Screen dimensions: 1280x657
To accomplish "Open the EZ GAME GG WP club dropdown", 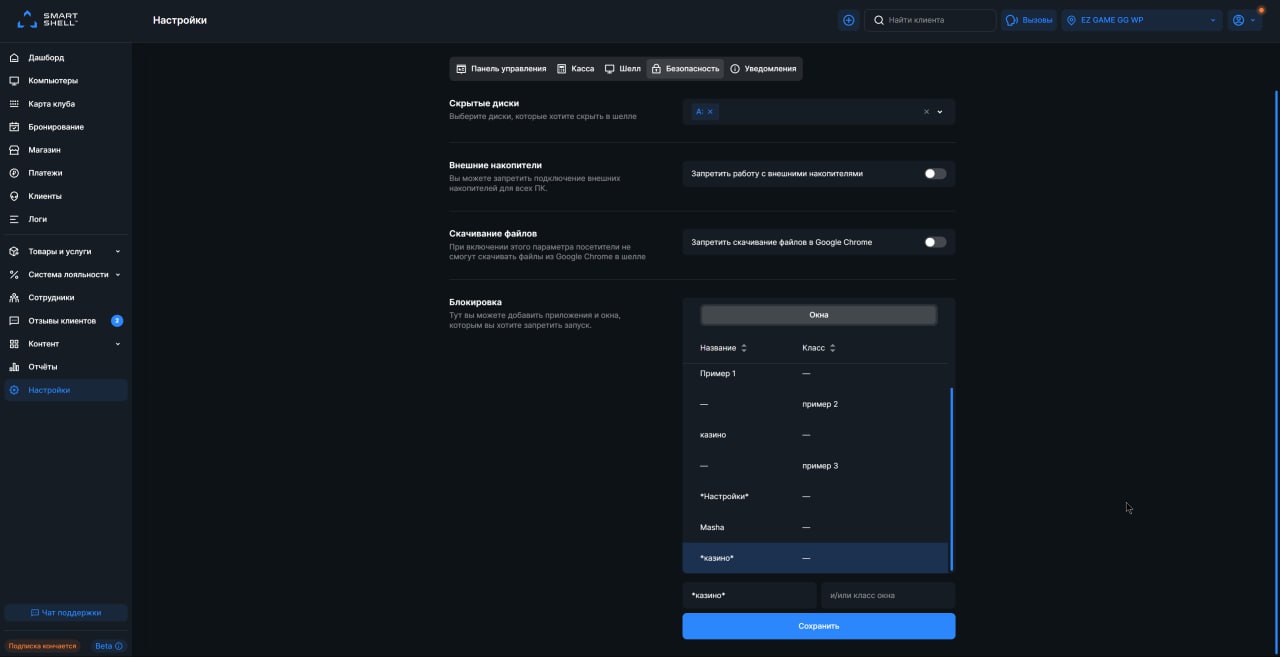I will [1142, 20].
